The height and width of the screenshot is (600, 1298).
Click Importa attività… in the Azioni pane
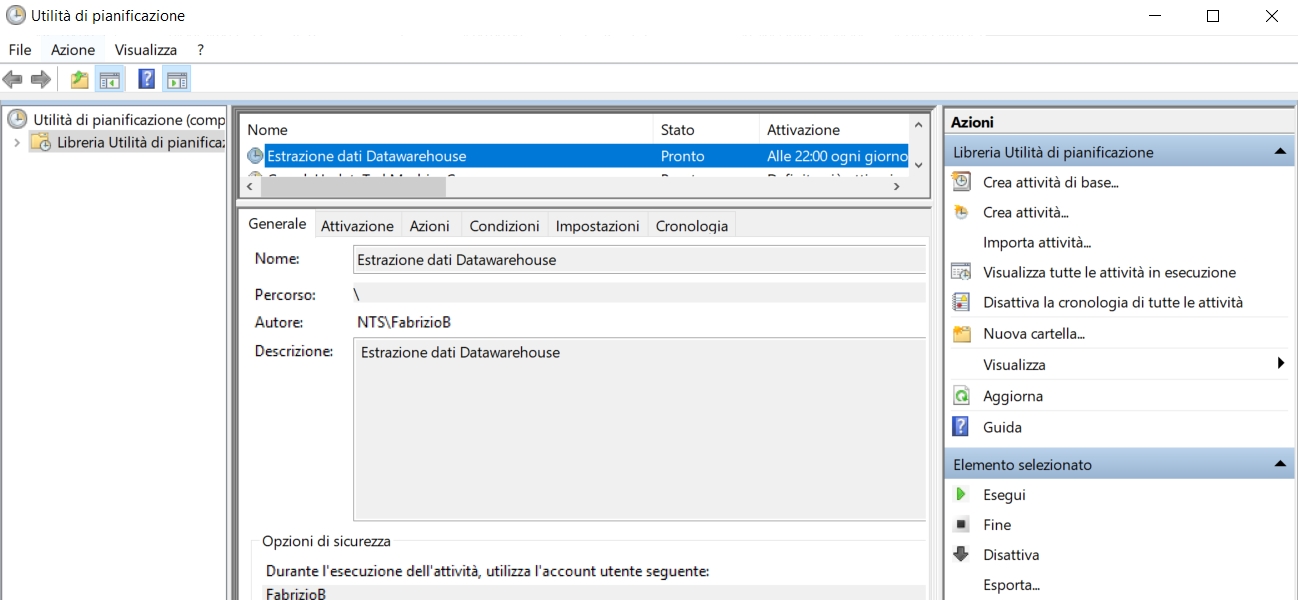(1036, 242)
